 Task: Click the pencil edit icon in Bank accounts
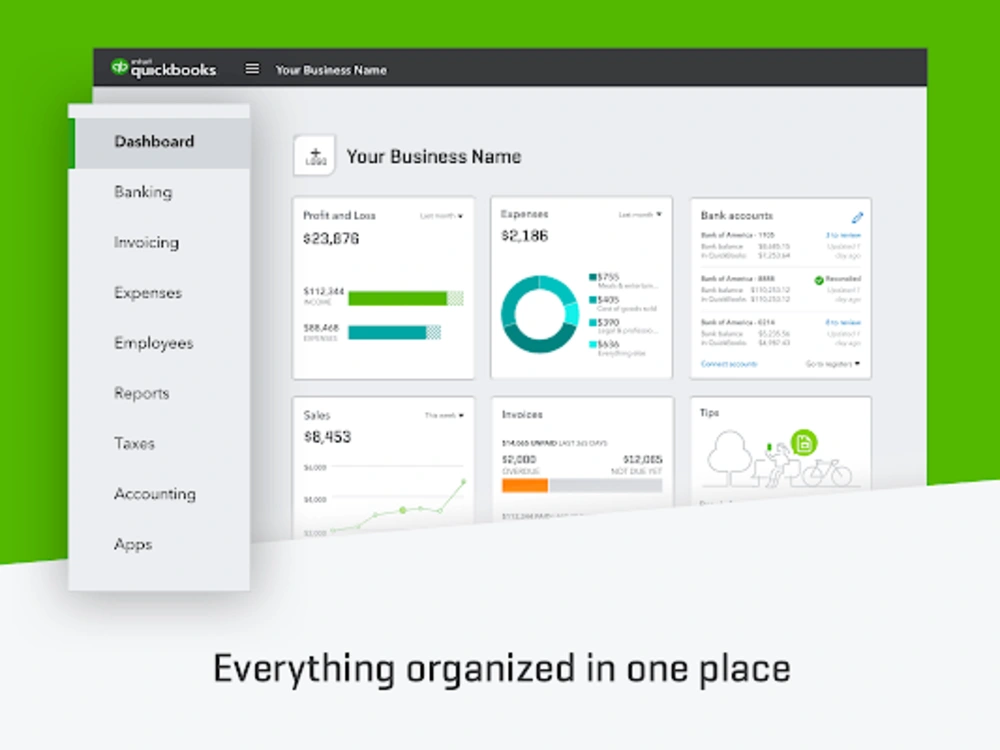[857, 217]
